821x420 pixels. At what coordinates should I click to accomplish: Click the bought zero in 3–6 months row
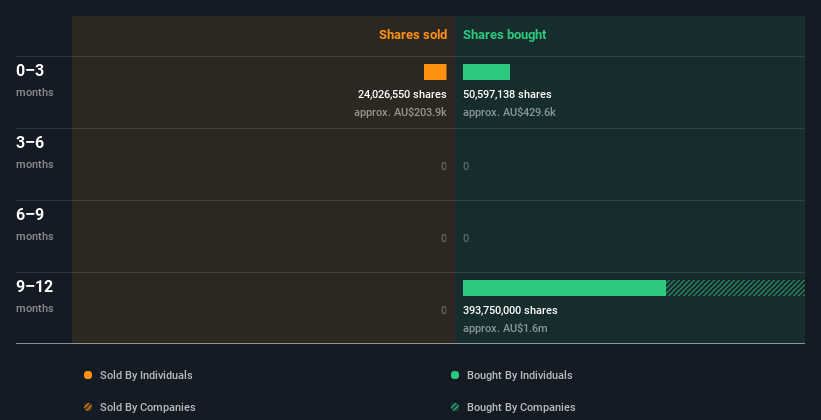click(466, 167)
